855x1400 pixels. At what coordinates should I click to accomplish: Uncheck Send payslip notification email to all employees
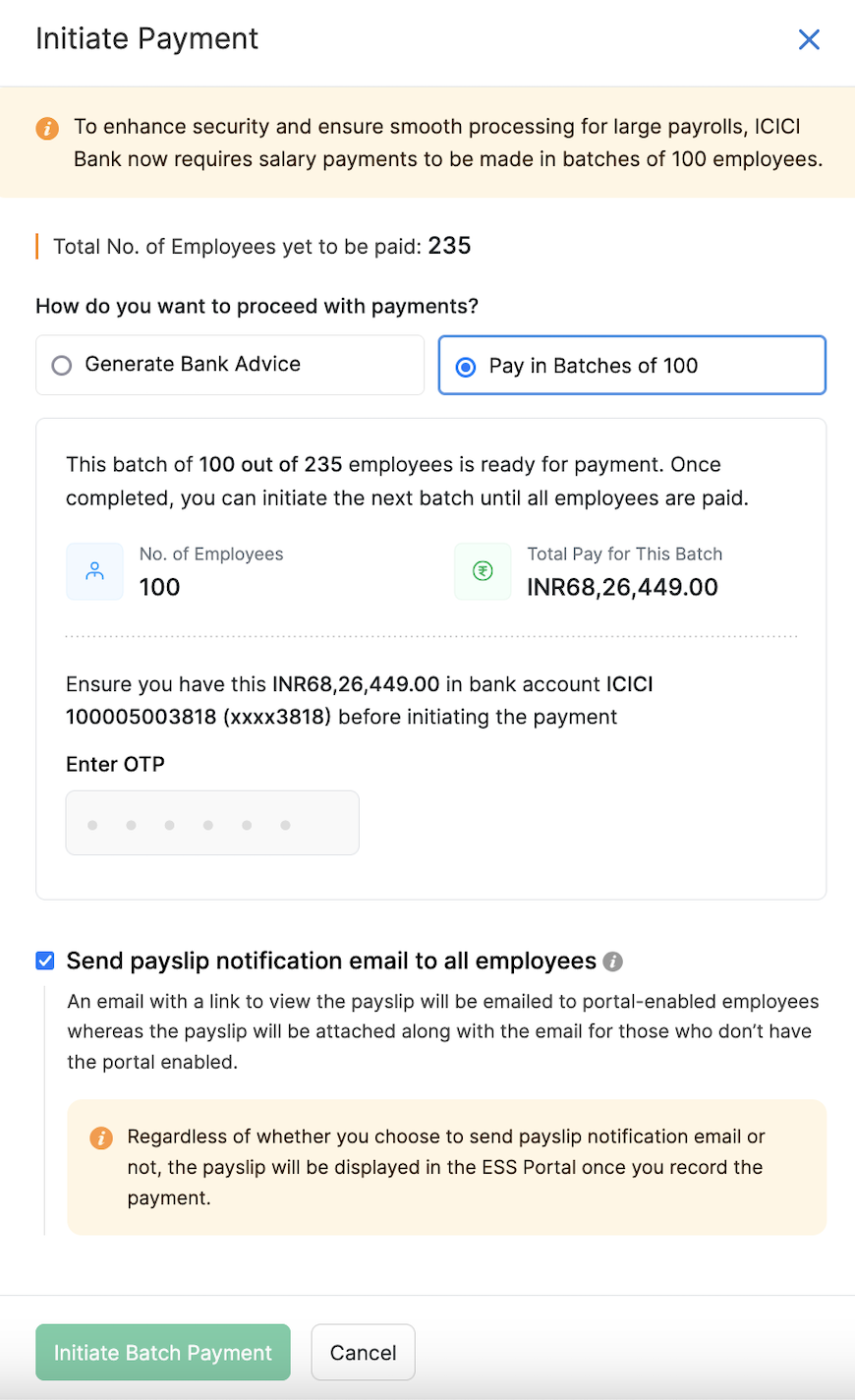pyautogui.click(x=44, y=961)
